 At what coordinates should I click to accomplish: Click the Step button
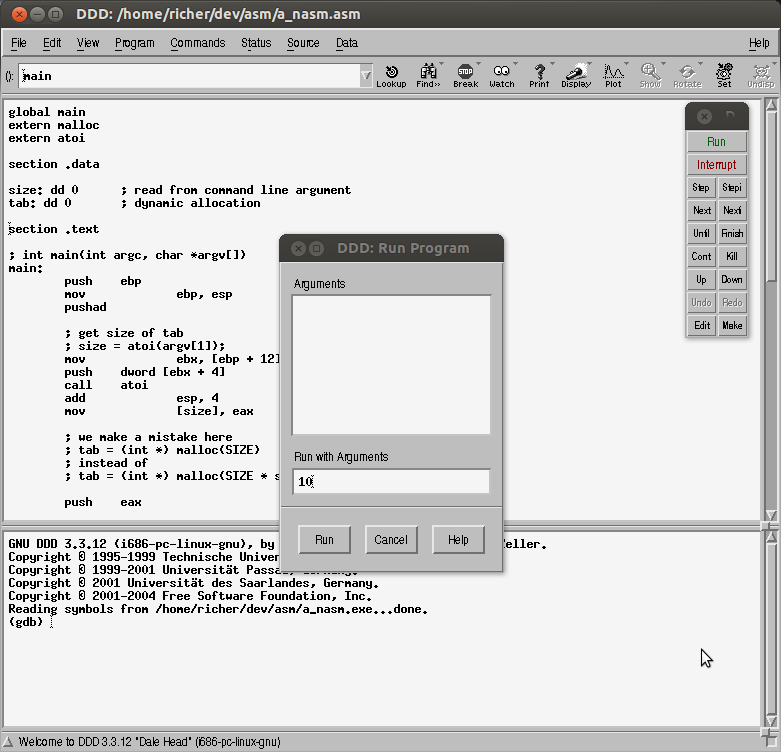pyautogui.click(x=701, y=188)
